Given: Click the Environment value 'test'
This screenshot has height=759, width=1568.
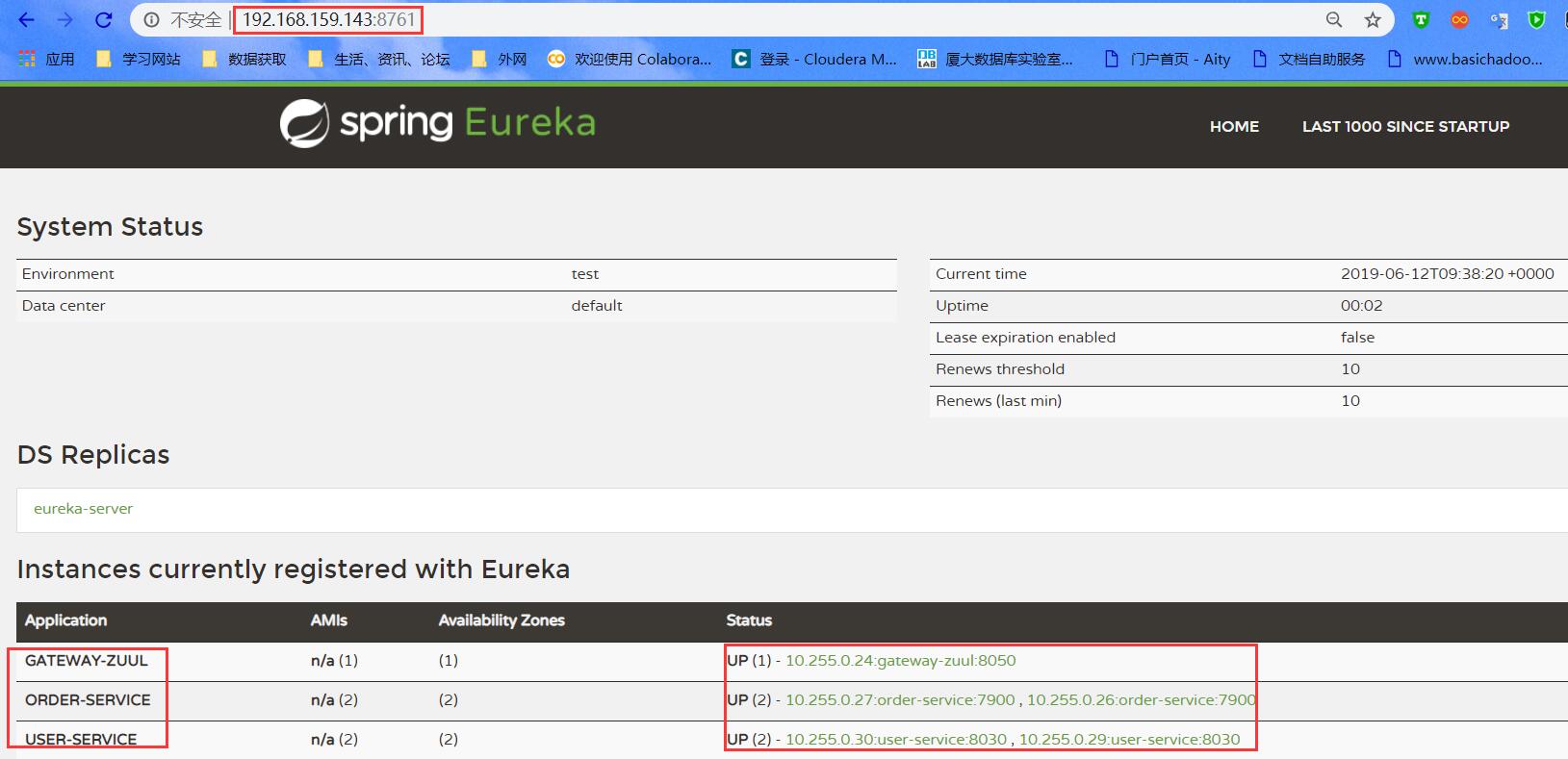Looking at the screenshot, I should 585,274.
